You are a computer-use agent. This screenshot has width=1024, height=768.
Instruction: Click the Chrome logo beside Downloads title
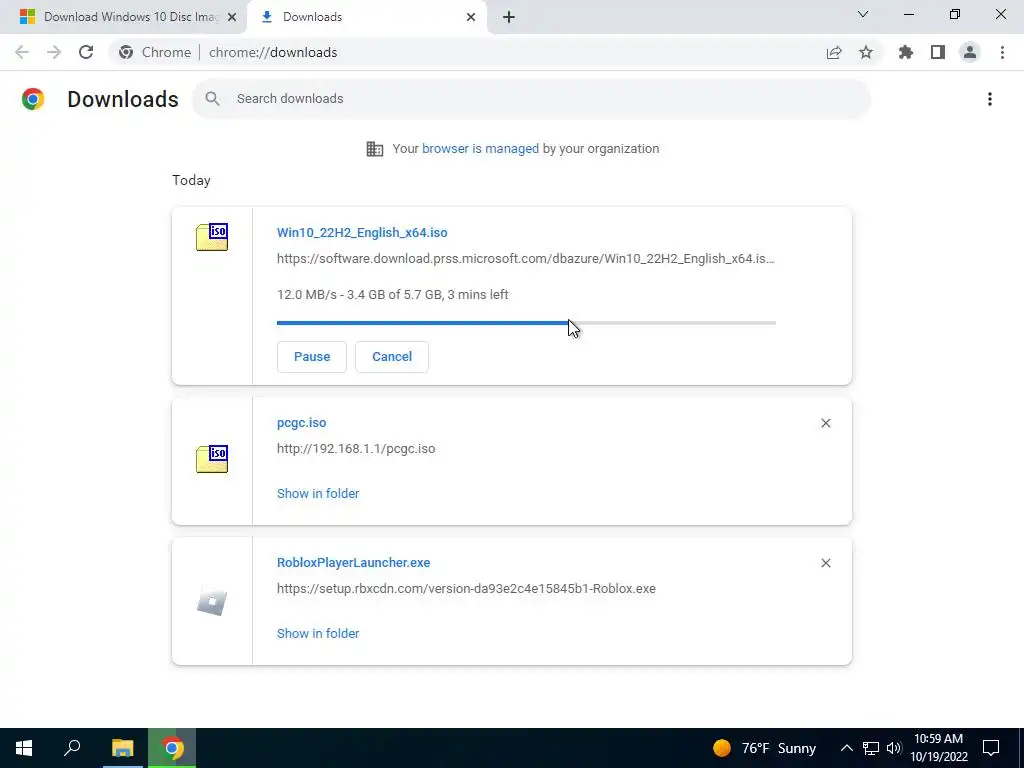(33, 99)
